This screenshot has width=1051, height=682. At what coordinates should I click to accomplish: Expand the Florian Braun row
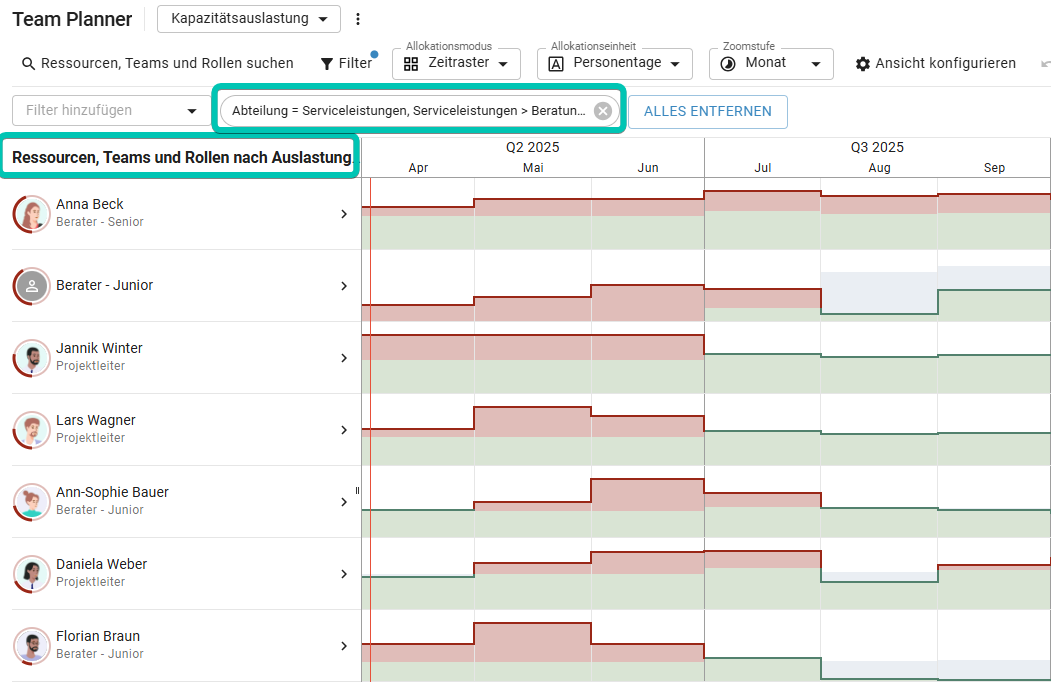pyautogui.click(x=344, y=646)
